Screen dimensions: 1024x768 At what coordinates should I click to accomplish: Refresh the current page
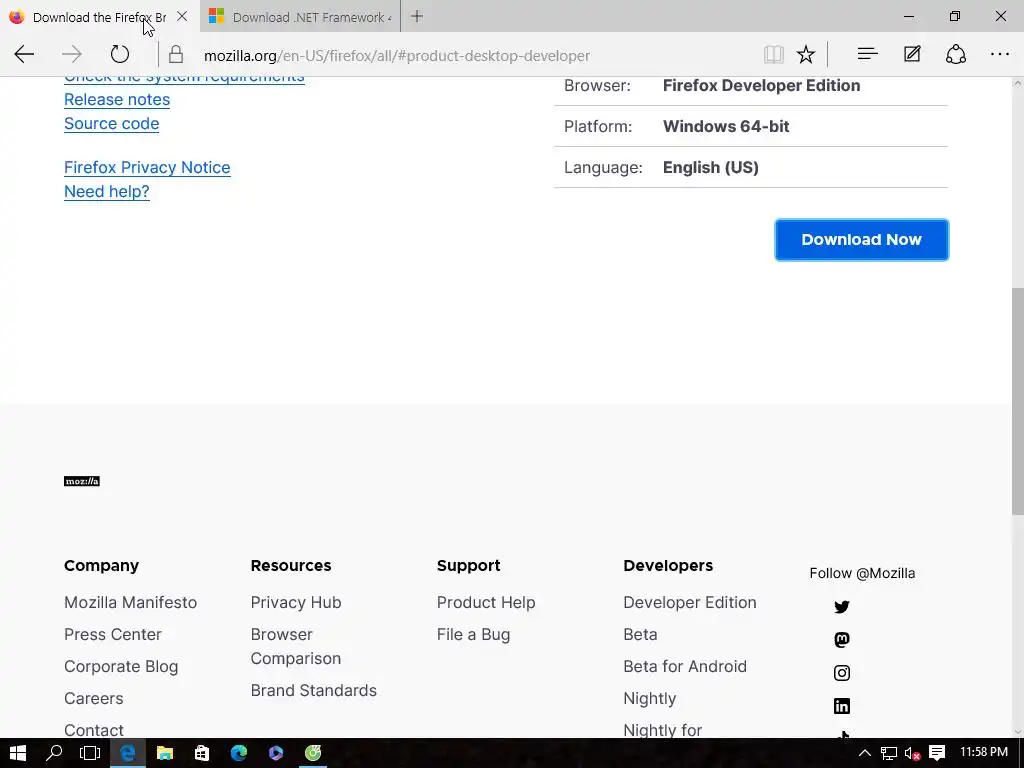[x=120, y=54]
